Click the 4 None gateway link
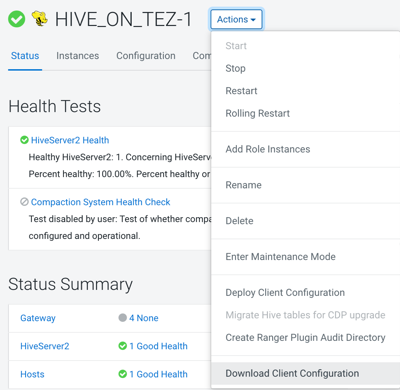The height and width of the screenshot is (390, 400). pos(144,318)
